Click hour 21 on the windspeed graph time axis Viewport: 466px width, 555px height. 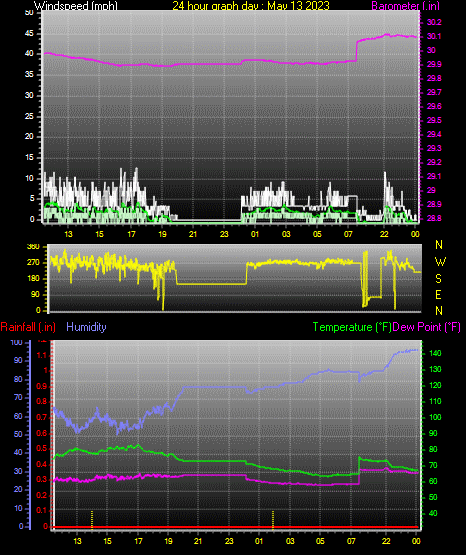coord(193,234)
